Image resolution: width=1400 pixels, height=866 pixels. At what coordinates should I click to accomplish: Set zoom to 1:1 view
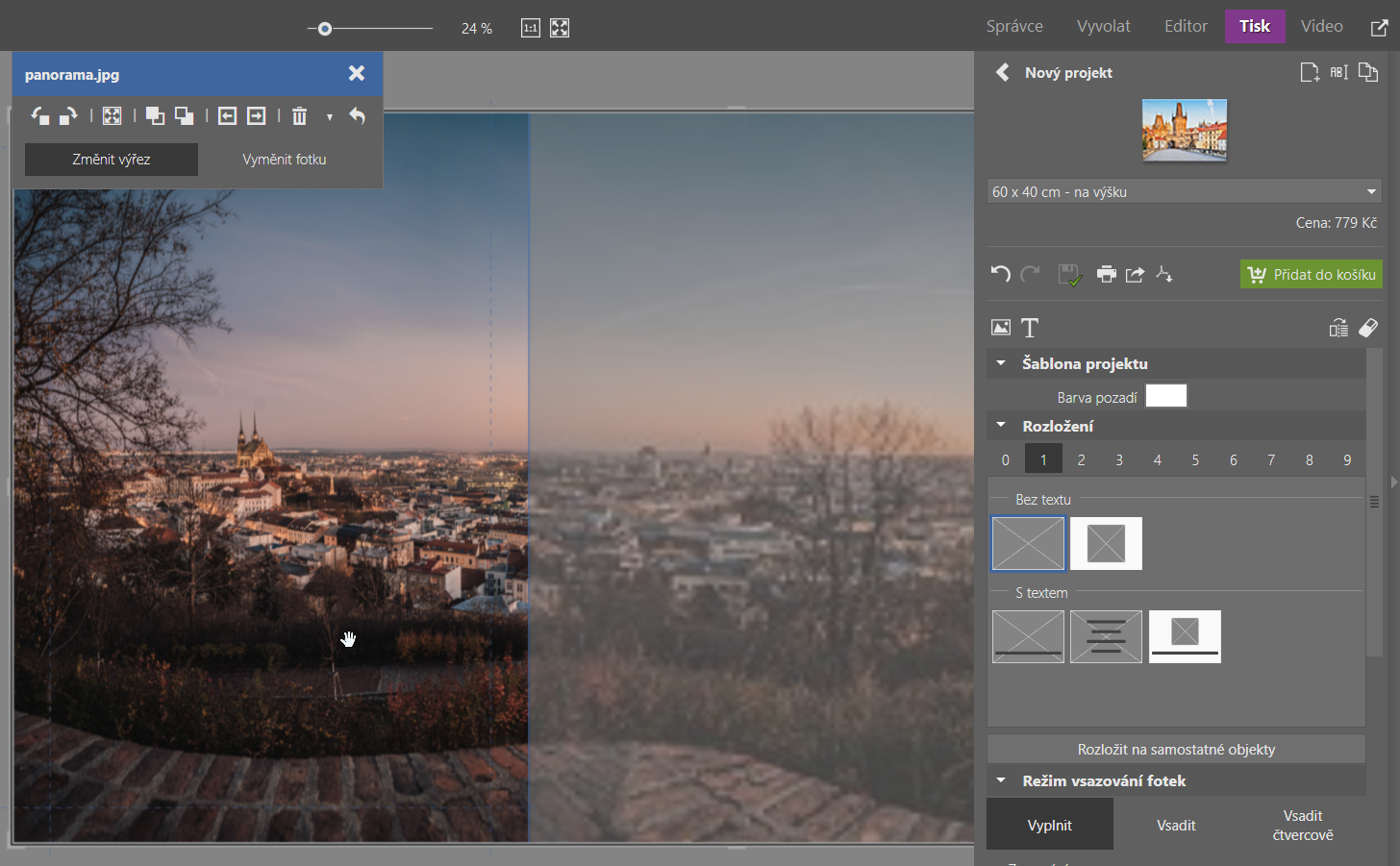[x=531, y=28]
